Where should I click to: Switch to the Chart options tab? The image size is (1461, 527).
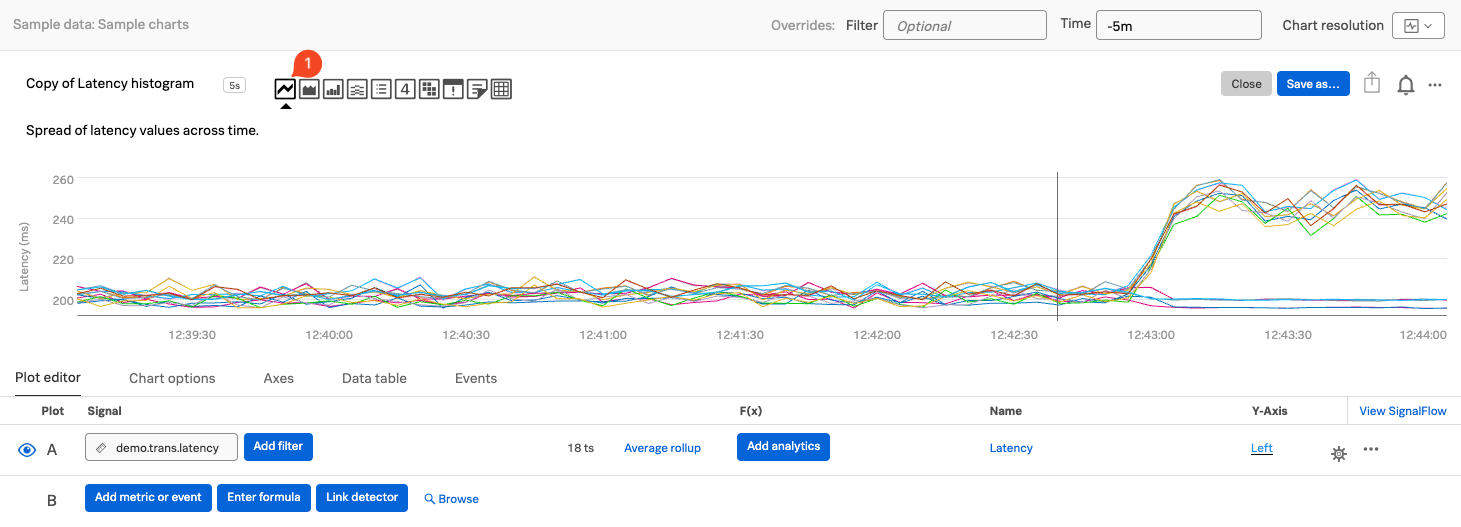pyautogui.click(x=172, y=378)
